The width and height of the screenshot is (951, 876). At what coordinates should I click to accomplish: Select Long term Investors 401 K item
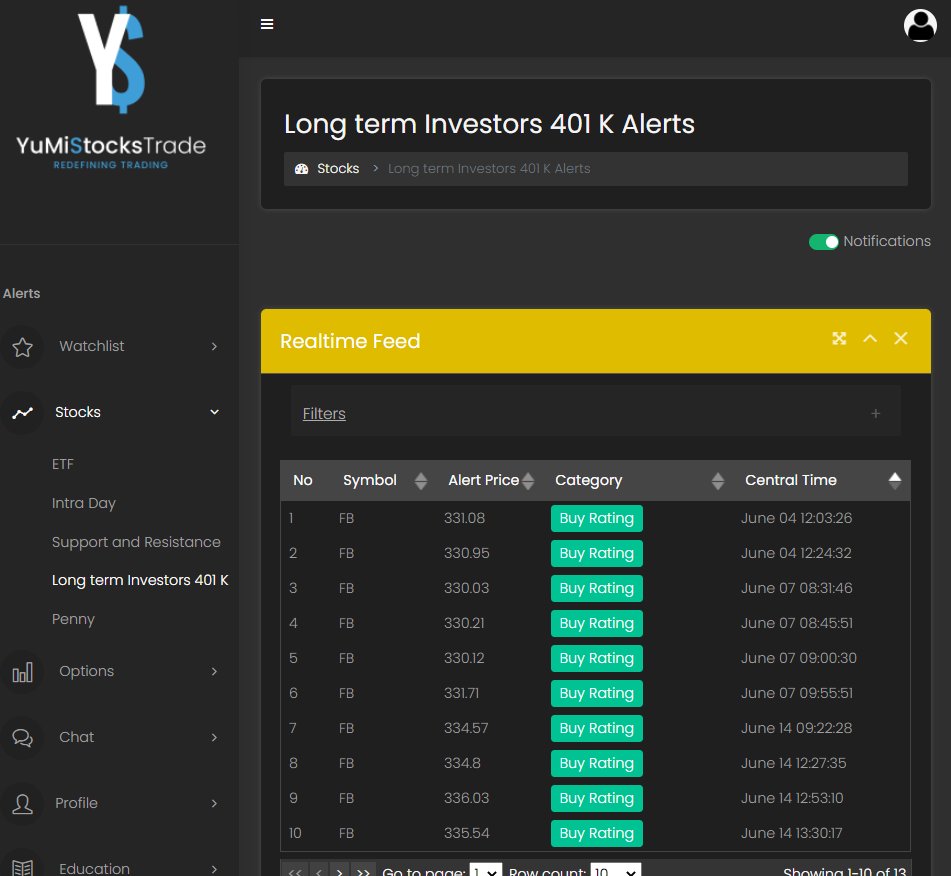[x=140, y=581]
